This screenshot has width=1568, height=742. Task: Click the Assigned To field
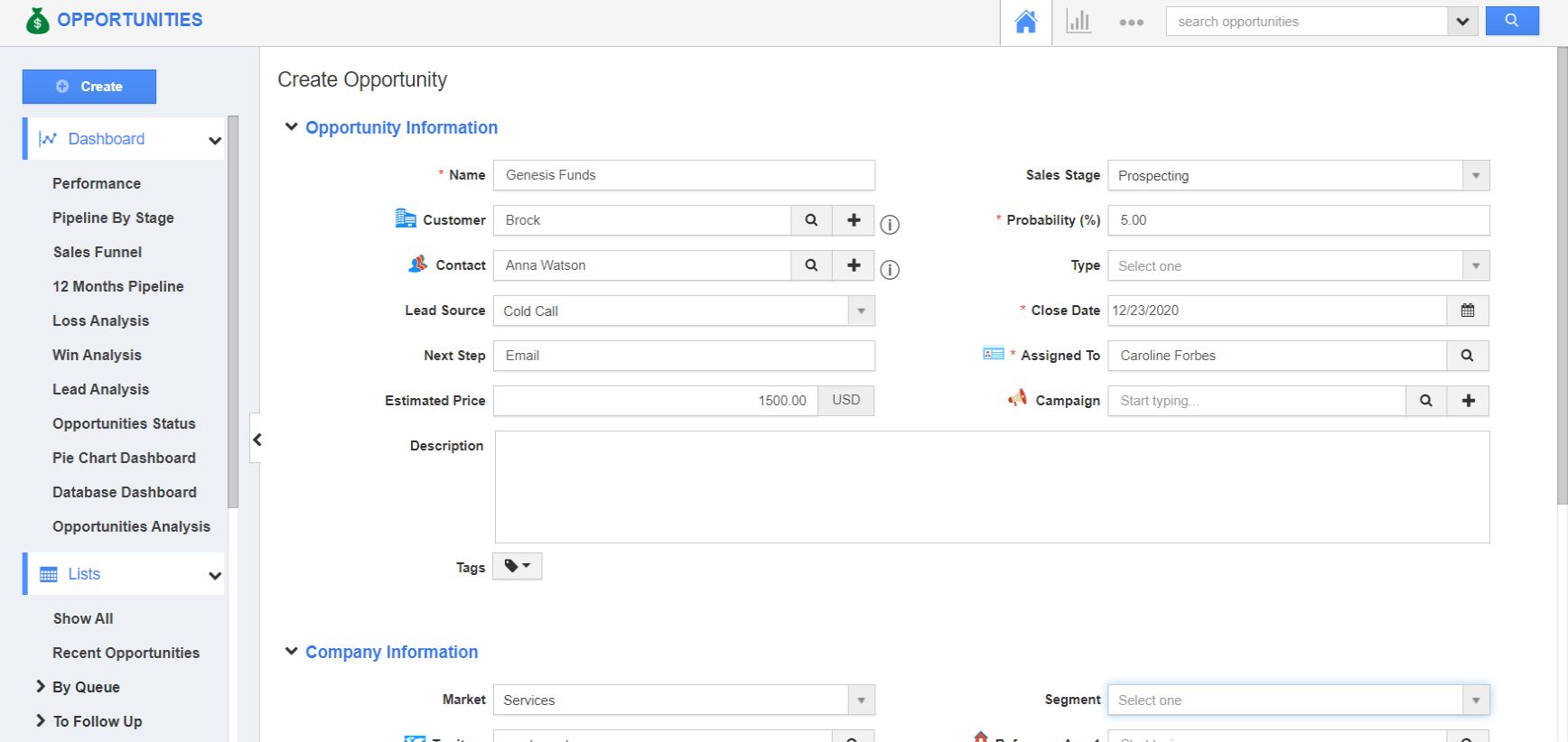point(1277,356)
